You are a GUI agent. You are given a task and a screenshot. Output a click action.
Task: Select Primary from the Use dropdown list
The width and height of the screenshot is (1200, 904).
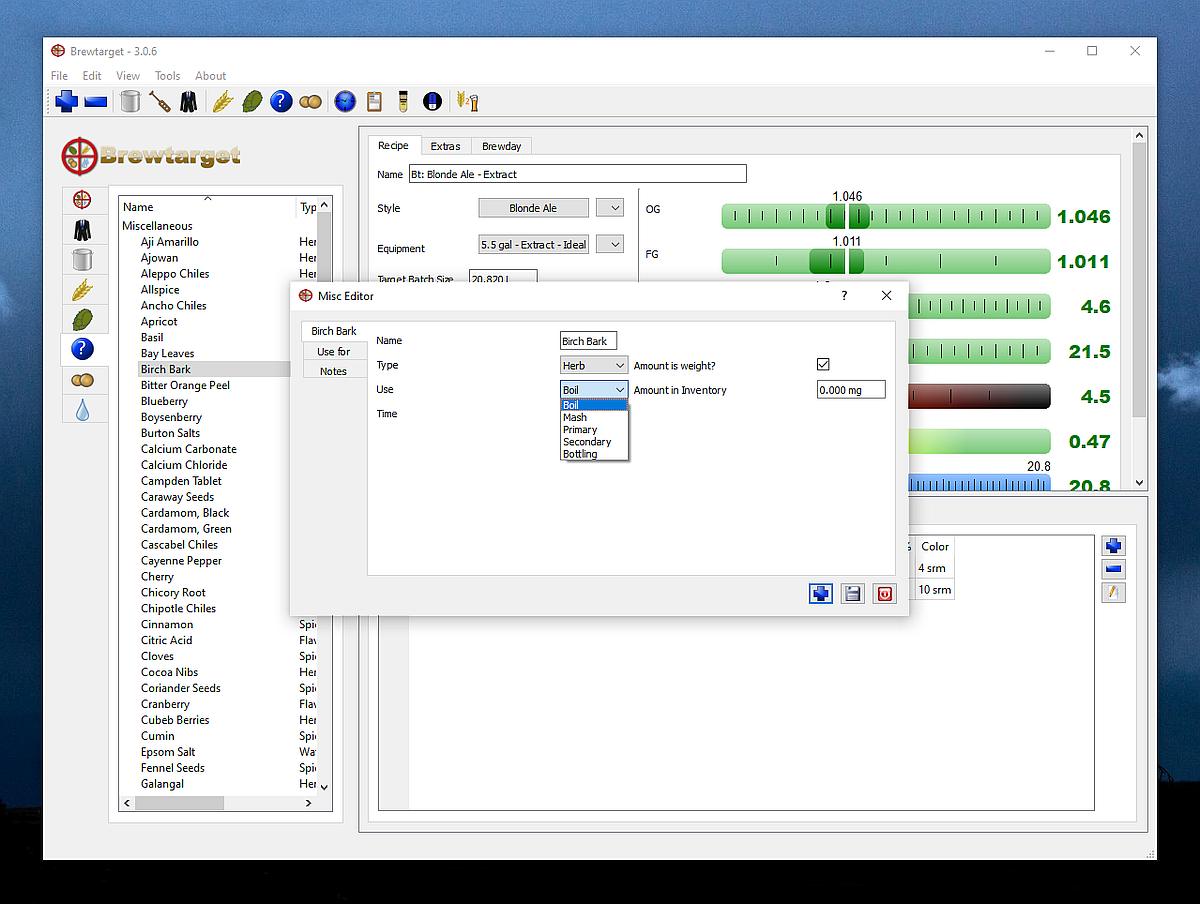[594, 429]
